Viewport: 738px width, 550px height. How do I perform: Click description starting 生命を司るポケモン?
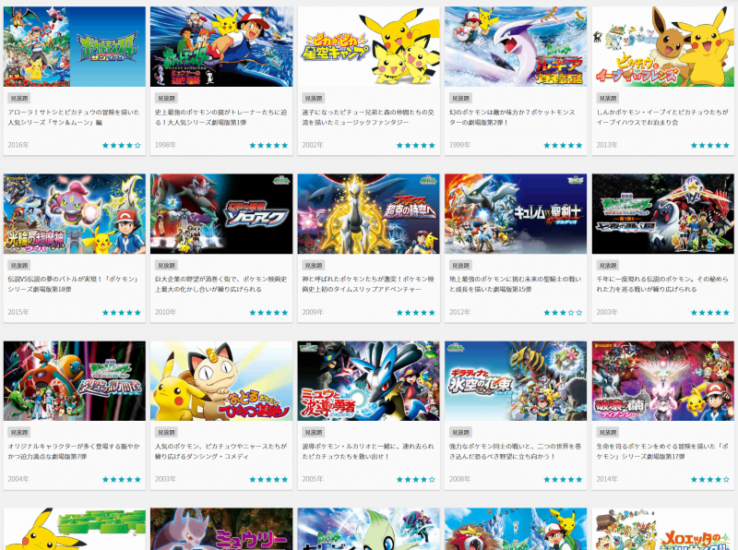click(662, 451)
